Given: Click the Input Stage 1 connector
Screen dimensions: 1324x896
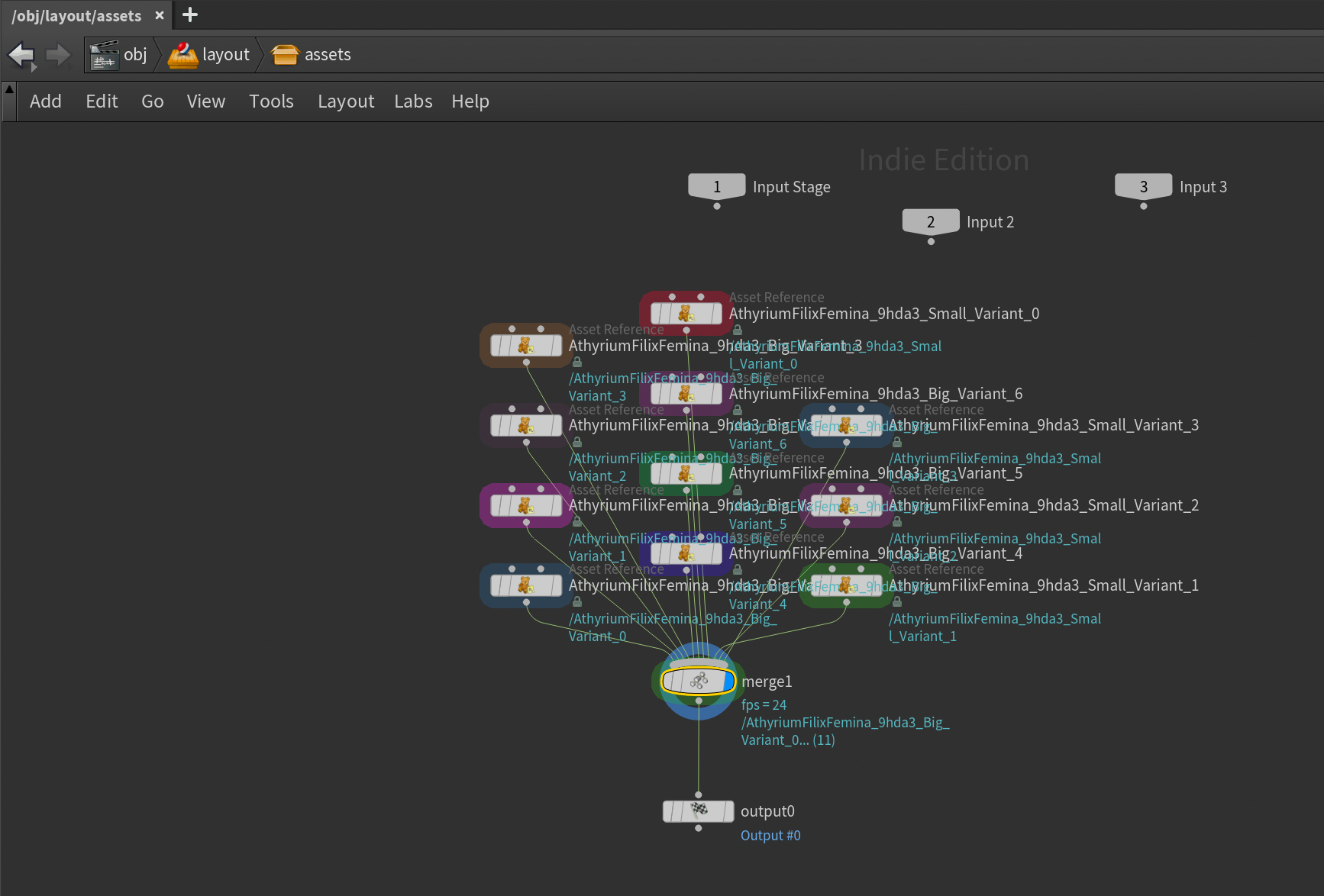Looking at the screenshot, I should coord(716,187).
